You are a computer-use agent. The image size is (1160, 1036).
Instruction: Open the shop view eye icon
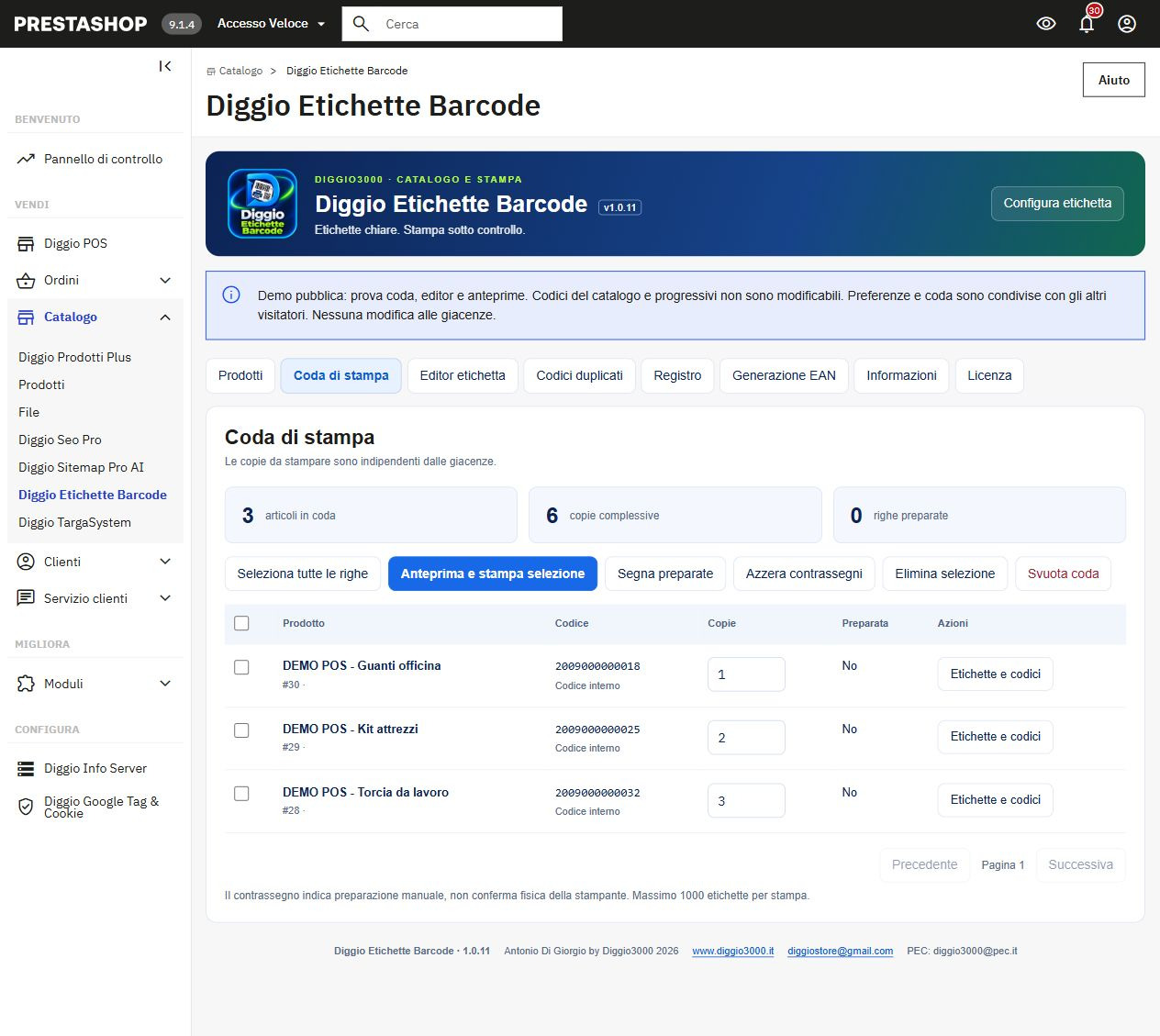tap(1046, 24)
